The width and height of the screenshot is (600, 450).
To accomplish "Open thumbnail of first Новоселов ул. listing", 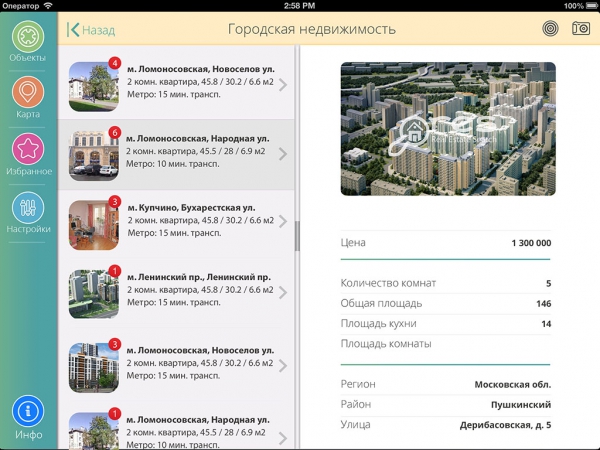I will pos(94,87).
